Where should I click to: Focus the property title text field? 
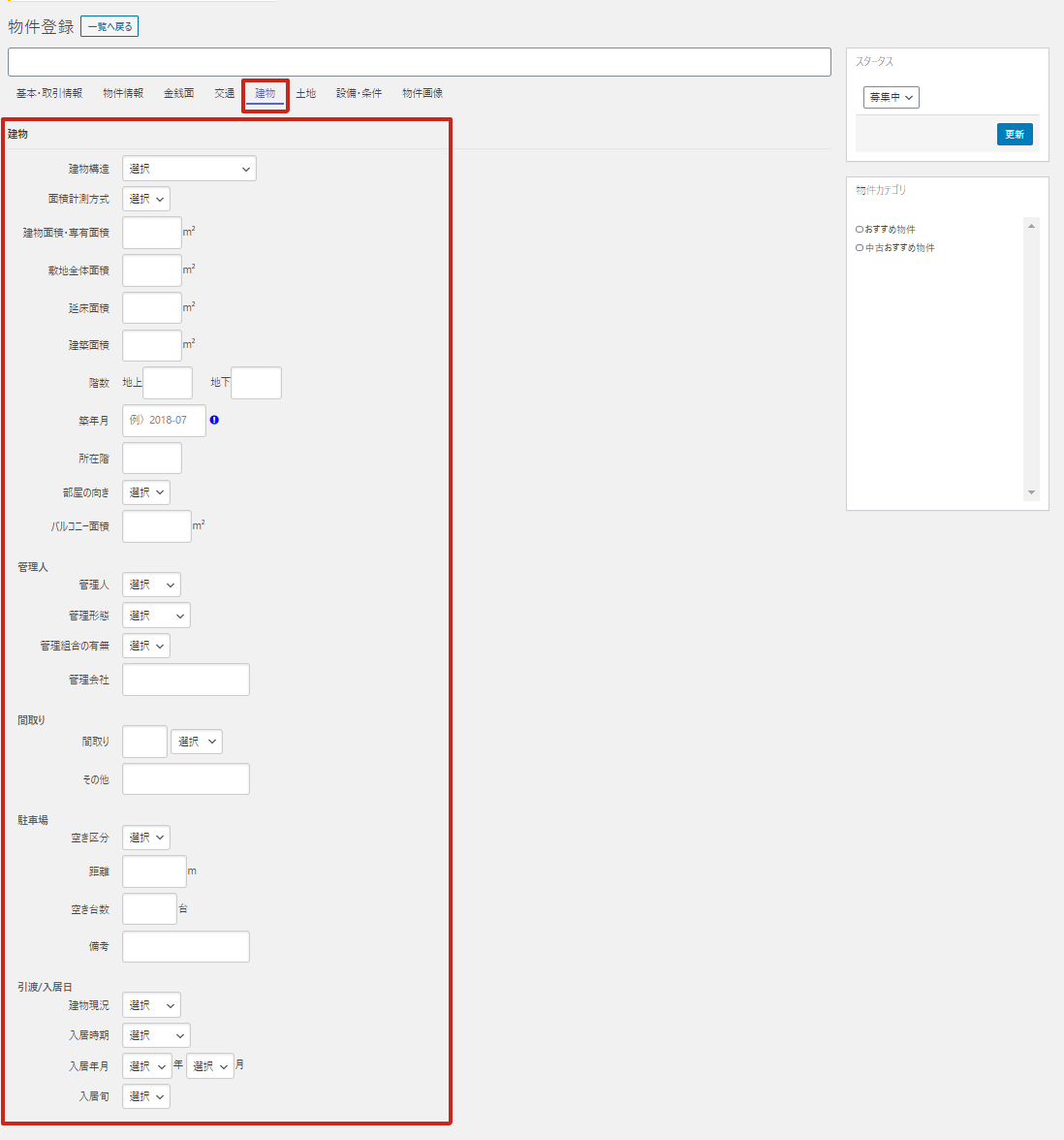tap(419, 62)
